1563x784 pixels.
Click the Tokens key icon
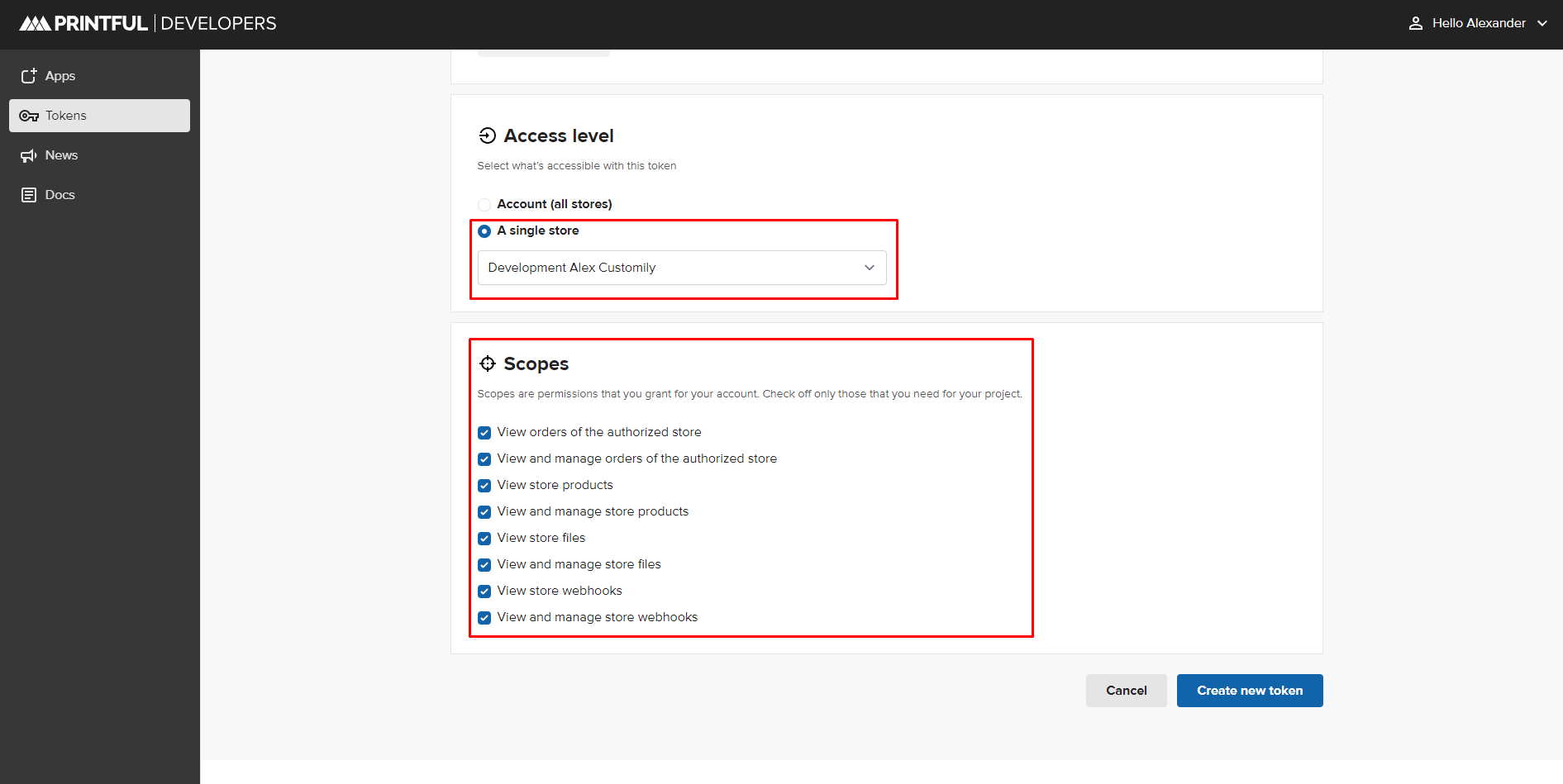29,116
